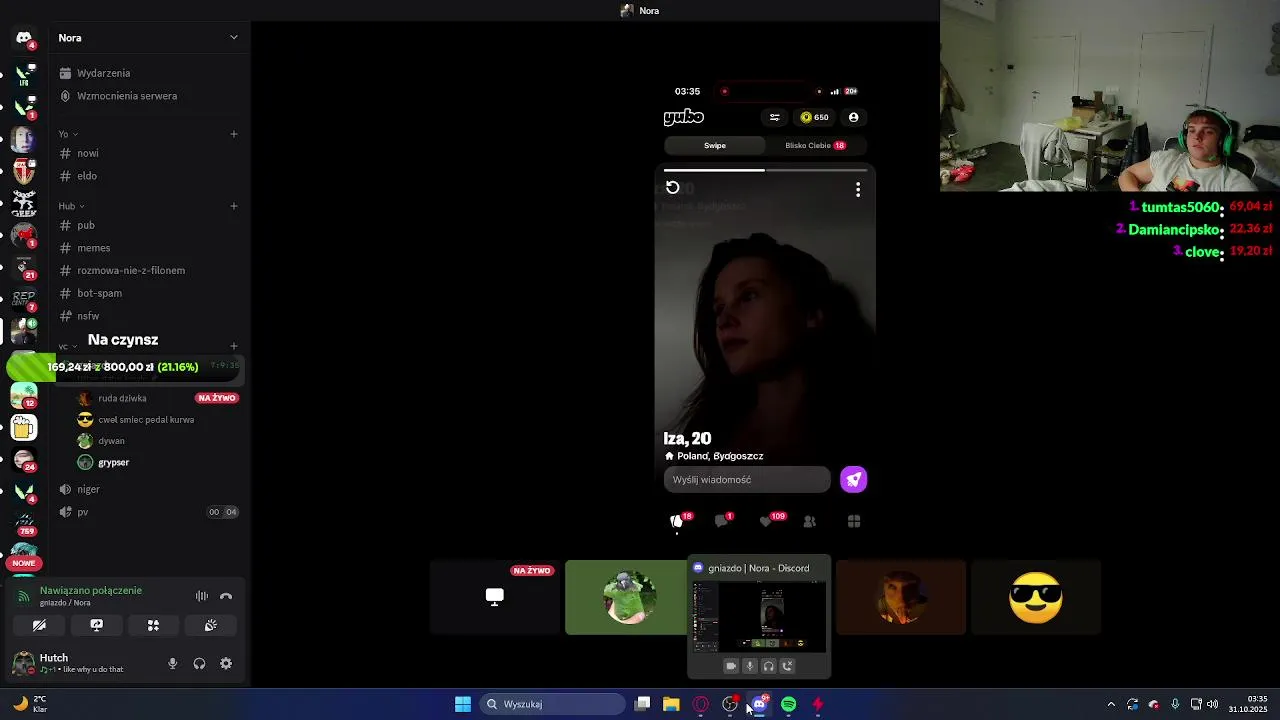Toggle the camera in voice panel

tap(39, 625)
